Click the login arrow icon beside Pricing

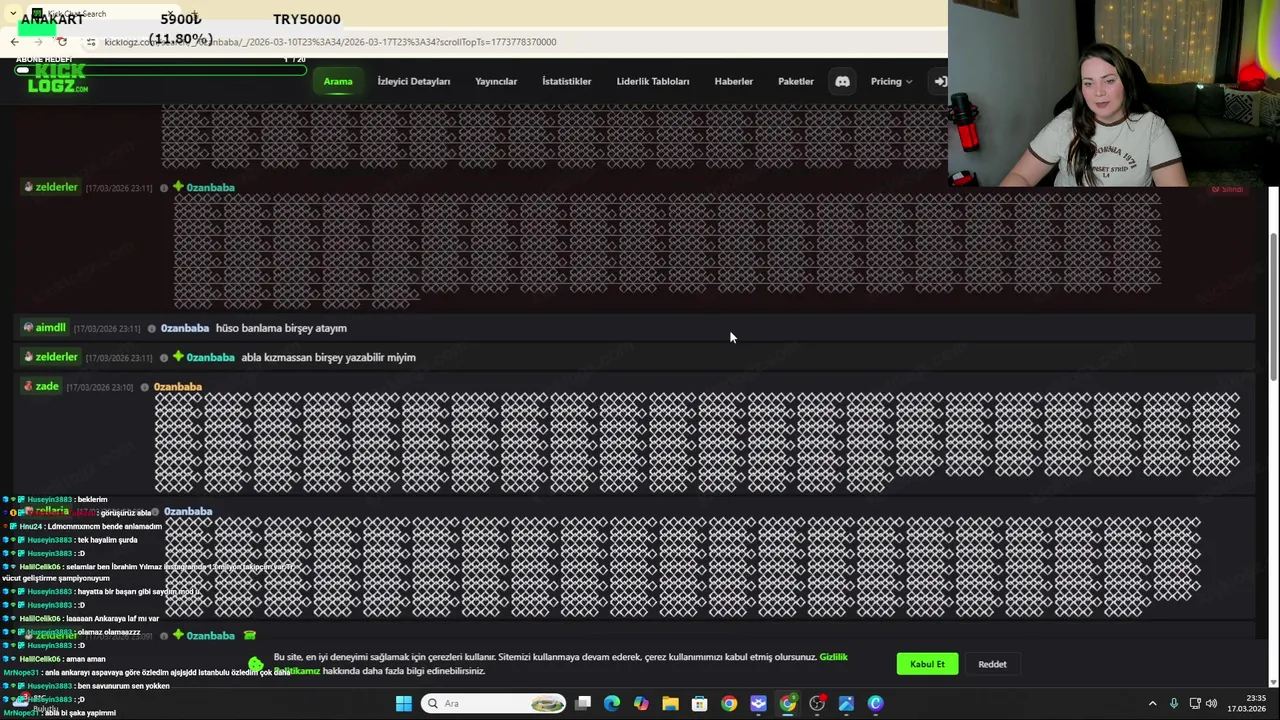939,81
